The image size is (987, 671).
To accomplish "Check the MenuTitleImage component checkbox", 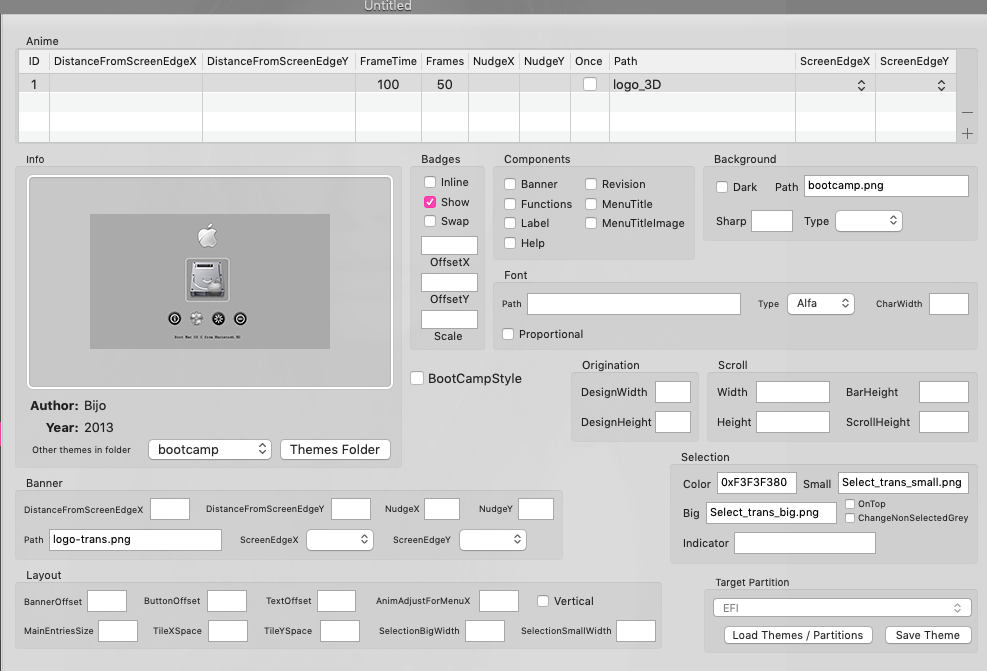I will coord(591,223).
